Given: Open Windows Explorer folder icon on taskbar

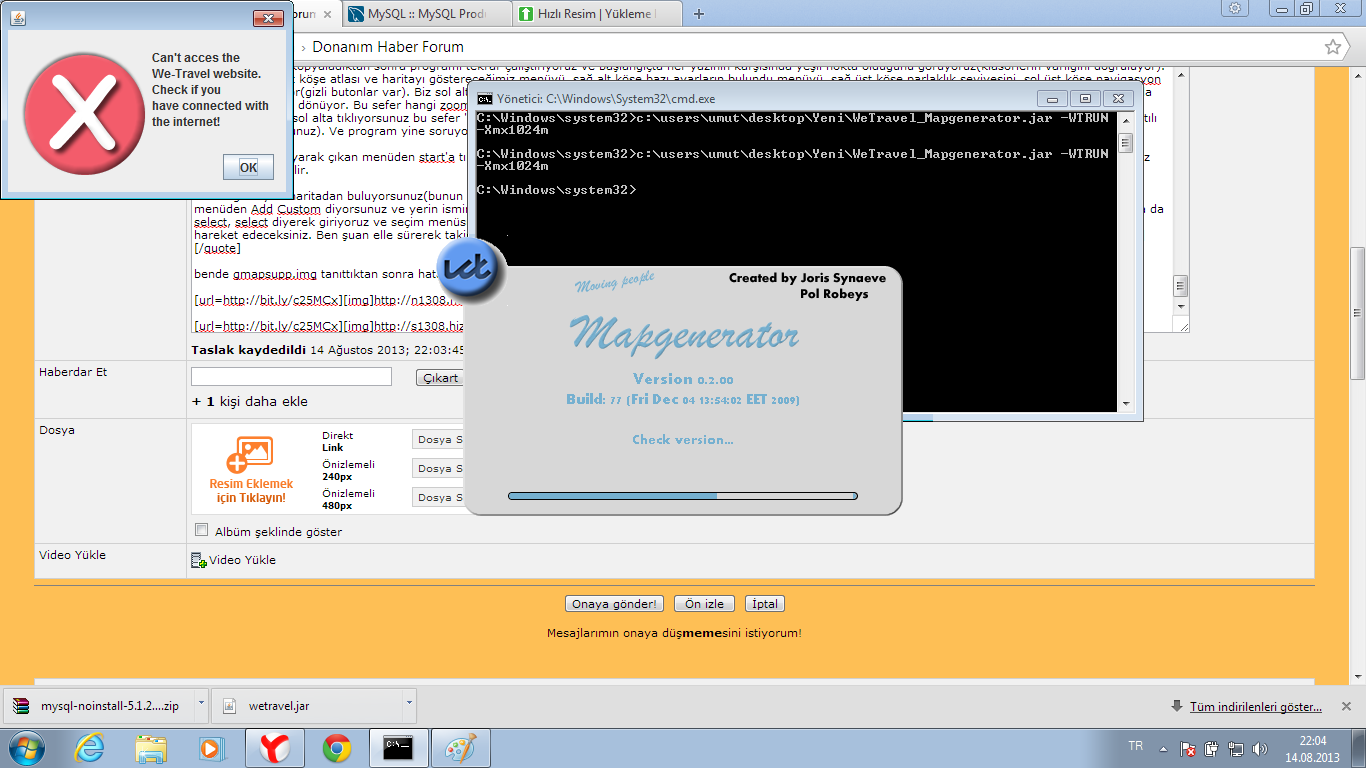Looking at the screenshot, I should (151, 748).
